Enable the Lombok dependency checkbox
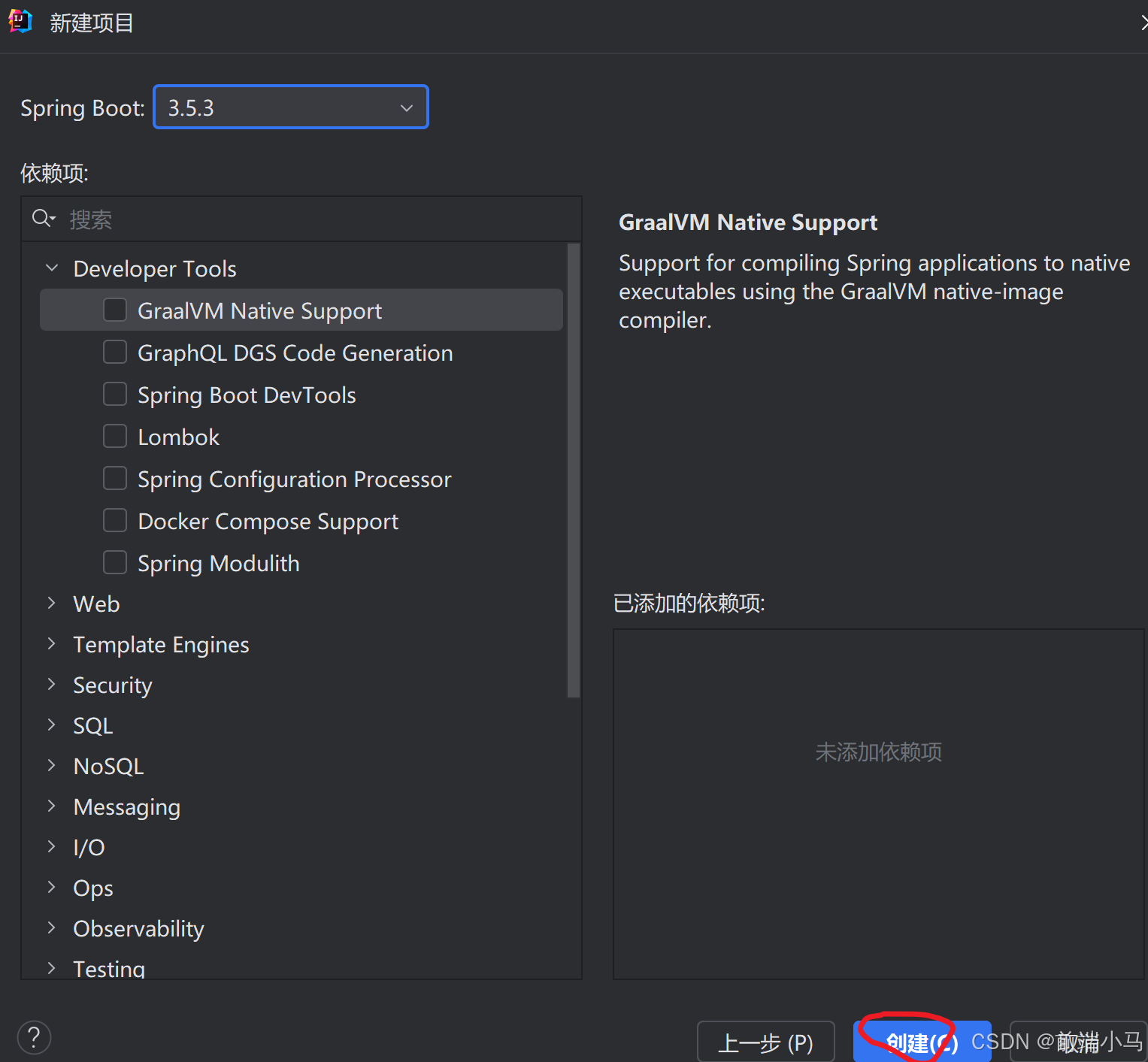The width and height of the screenshot is (1148, 1062). pos(115,436)
